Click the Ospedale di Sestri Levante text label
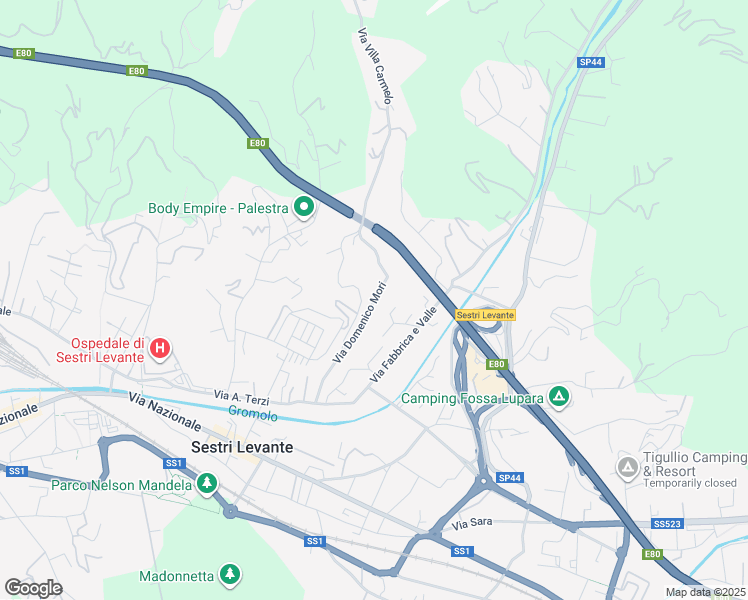This screenshot has width=748, height=600. [100, 350]
